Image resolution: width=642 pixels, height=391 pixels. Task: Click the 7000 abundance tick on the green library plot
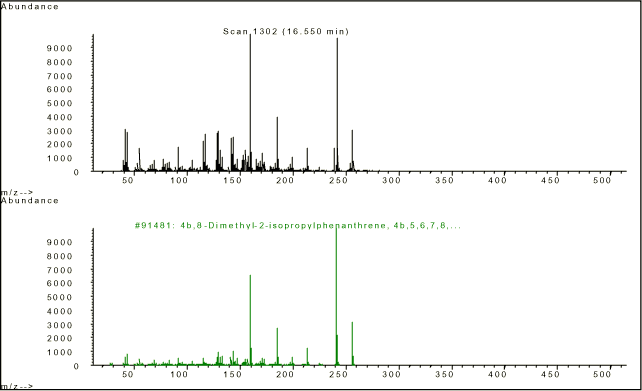point(60,270)
